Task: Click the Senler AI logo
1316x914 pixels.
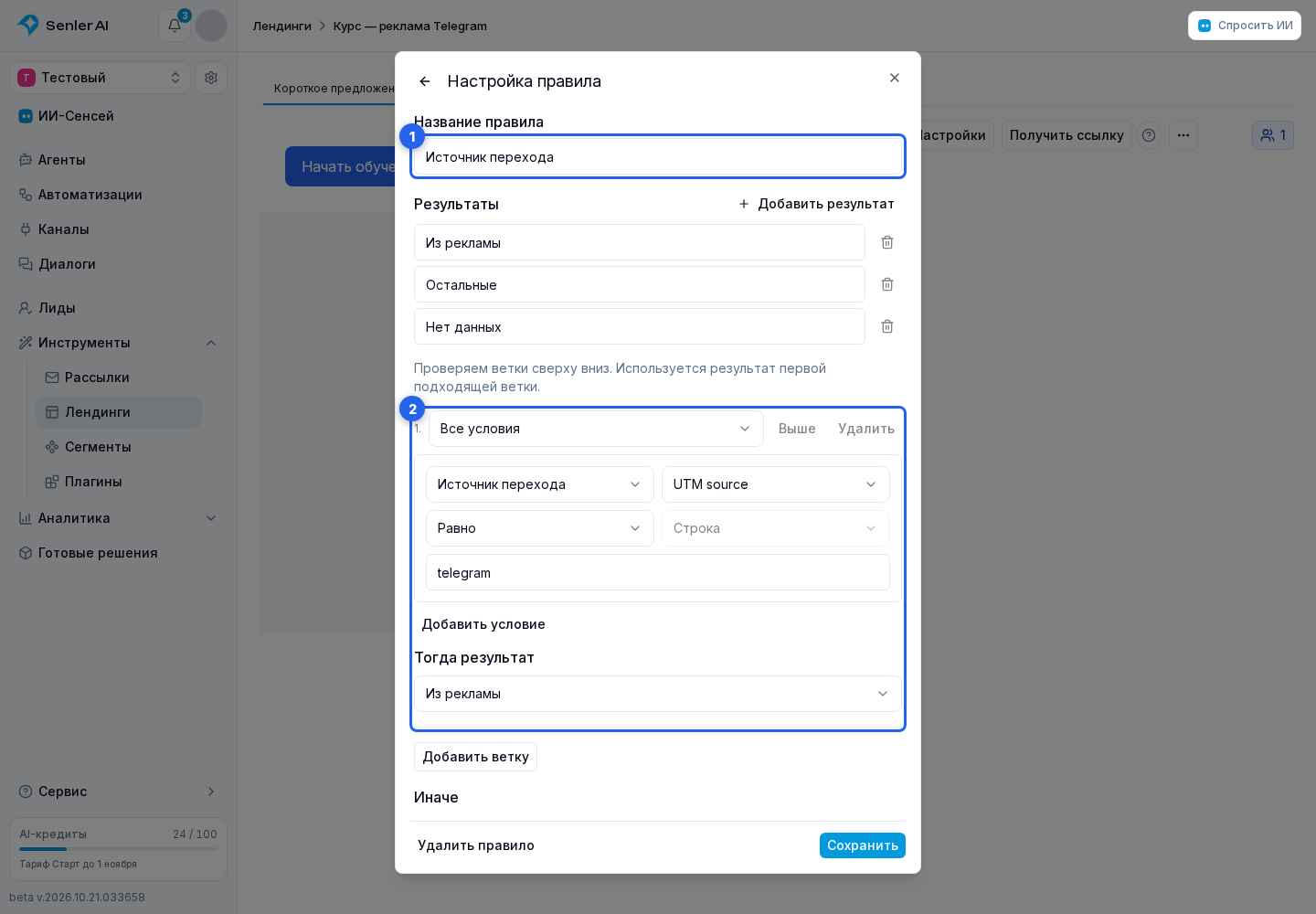Action: point(63,26)
